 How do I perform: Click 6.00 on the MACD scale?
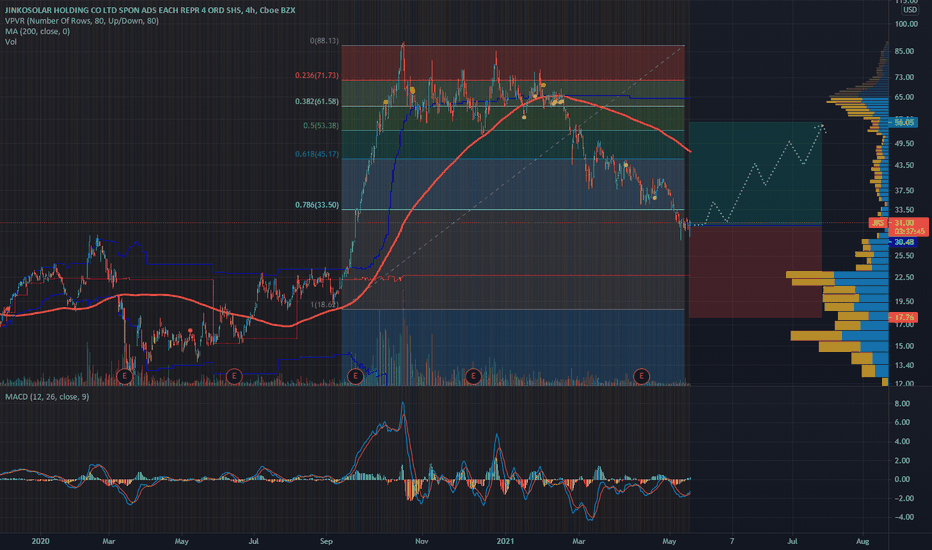(902, 423)
